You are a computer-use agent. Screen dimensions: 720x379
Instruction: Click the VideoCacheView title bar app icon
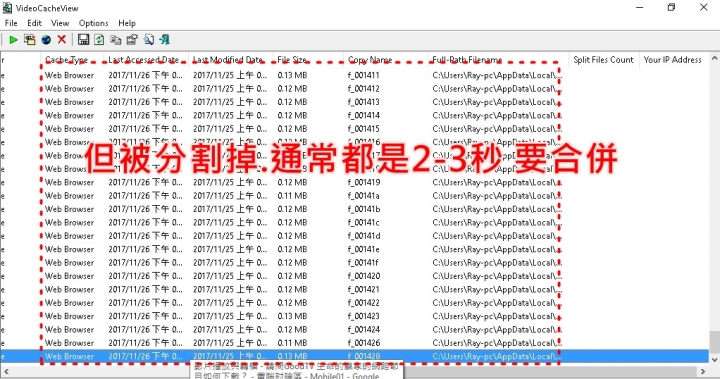click(7, 8)
